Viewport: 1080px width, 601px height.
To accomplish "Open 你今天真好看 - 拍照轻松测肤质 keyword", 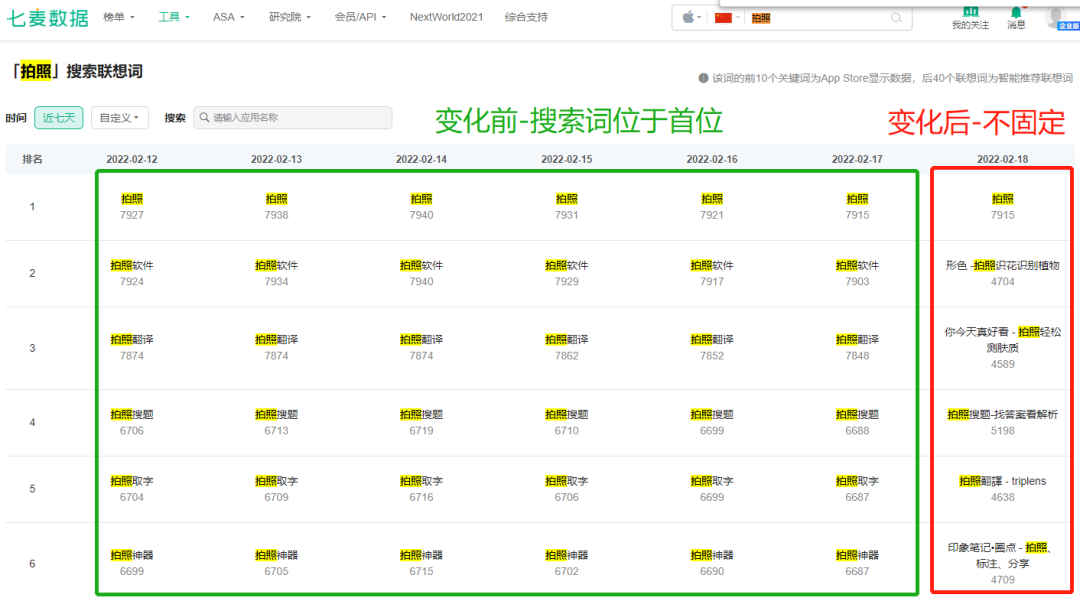I will tap(1002, 340).
